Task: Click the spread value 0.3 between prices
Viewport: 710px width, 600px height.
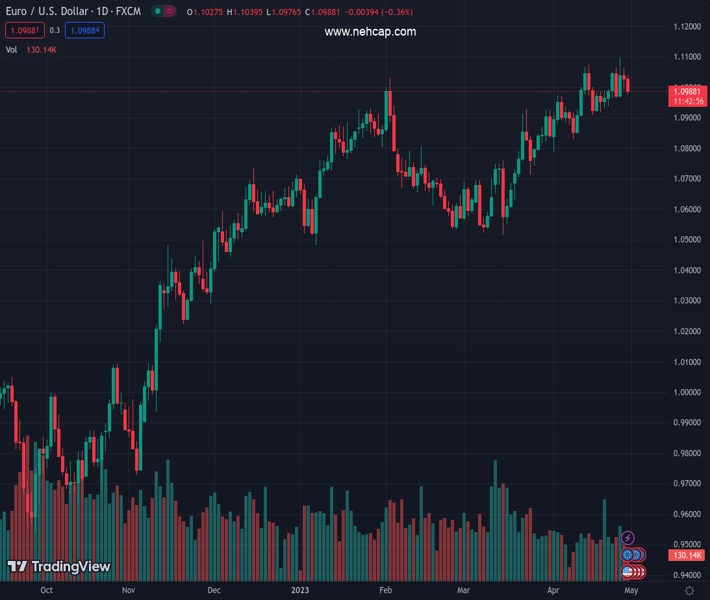Action: [54, 30]
